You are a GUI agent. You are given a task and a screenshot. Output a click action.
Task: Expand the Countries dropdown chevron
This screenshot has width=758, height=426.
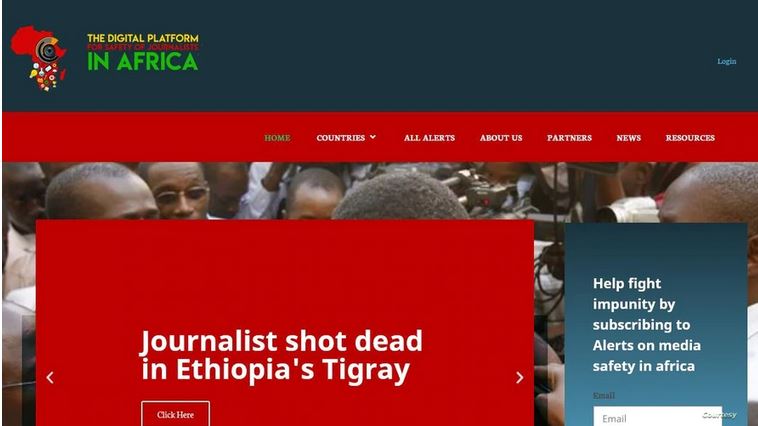pyautogui.click(x=373, y=137)
